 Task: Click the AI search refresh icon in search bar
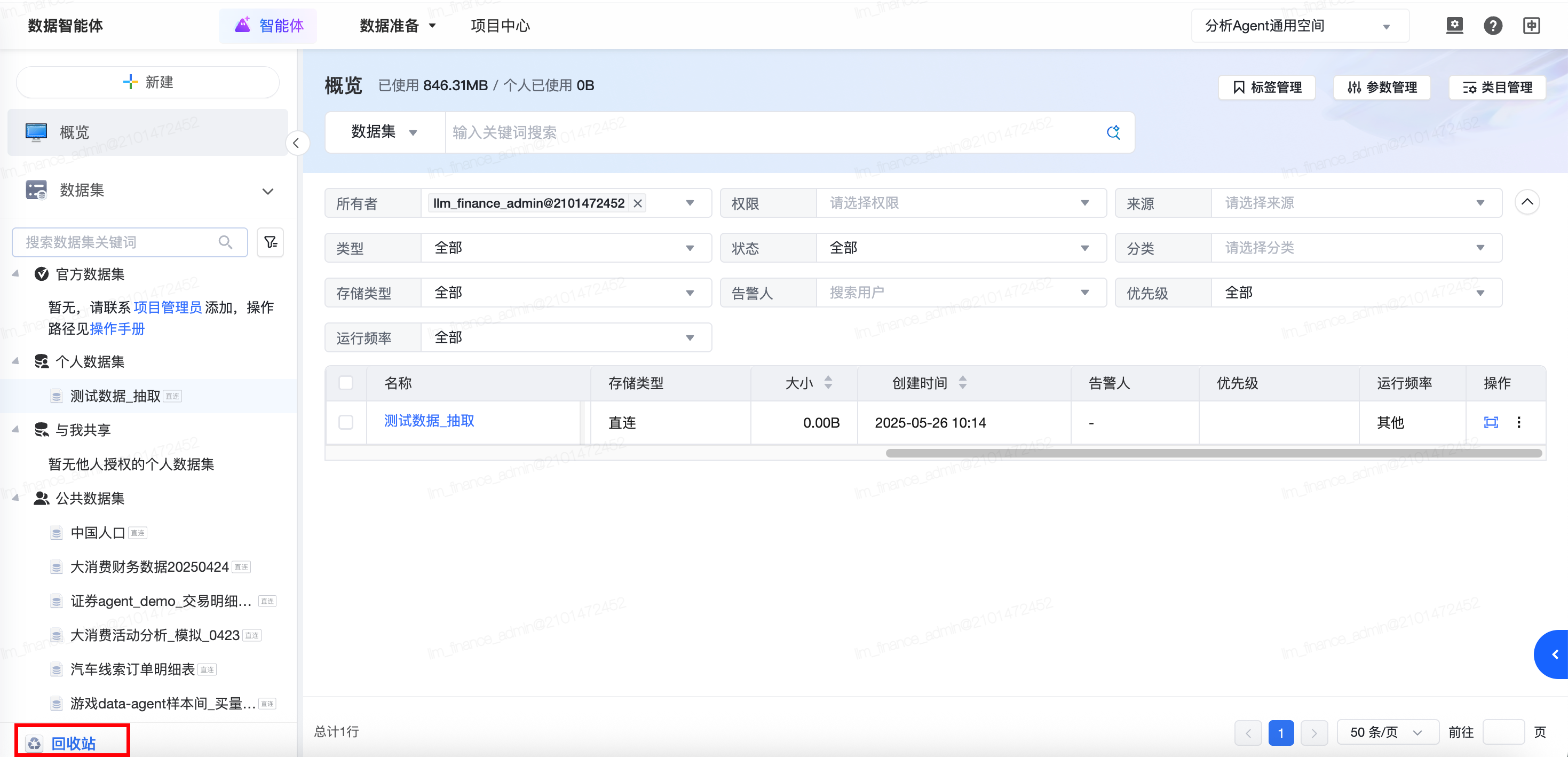[x=1113, y=132]
